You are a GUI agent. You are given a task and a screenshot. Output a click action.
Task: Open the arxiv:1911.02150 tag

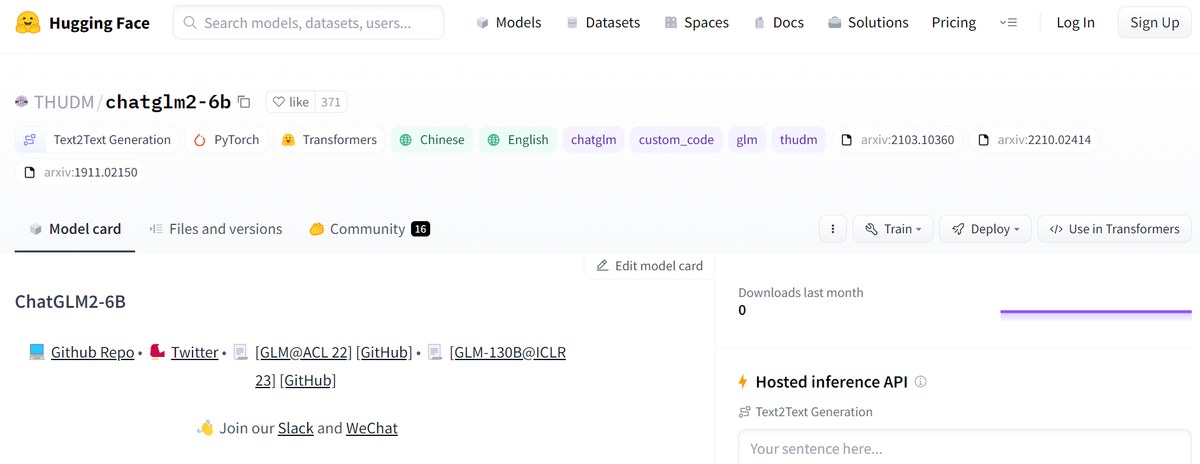pos(81,173)
